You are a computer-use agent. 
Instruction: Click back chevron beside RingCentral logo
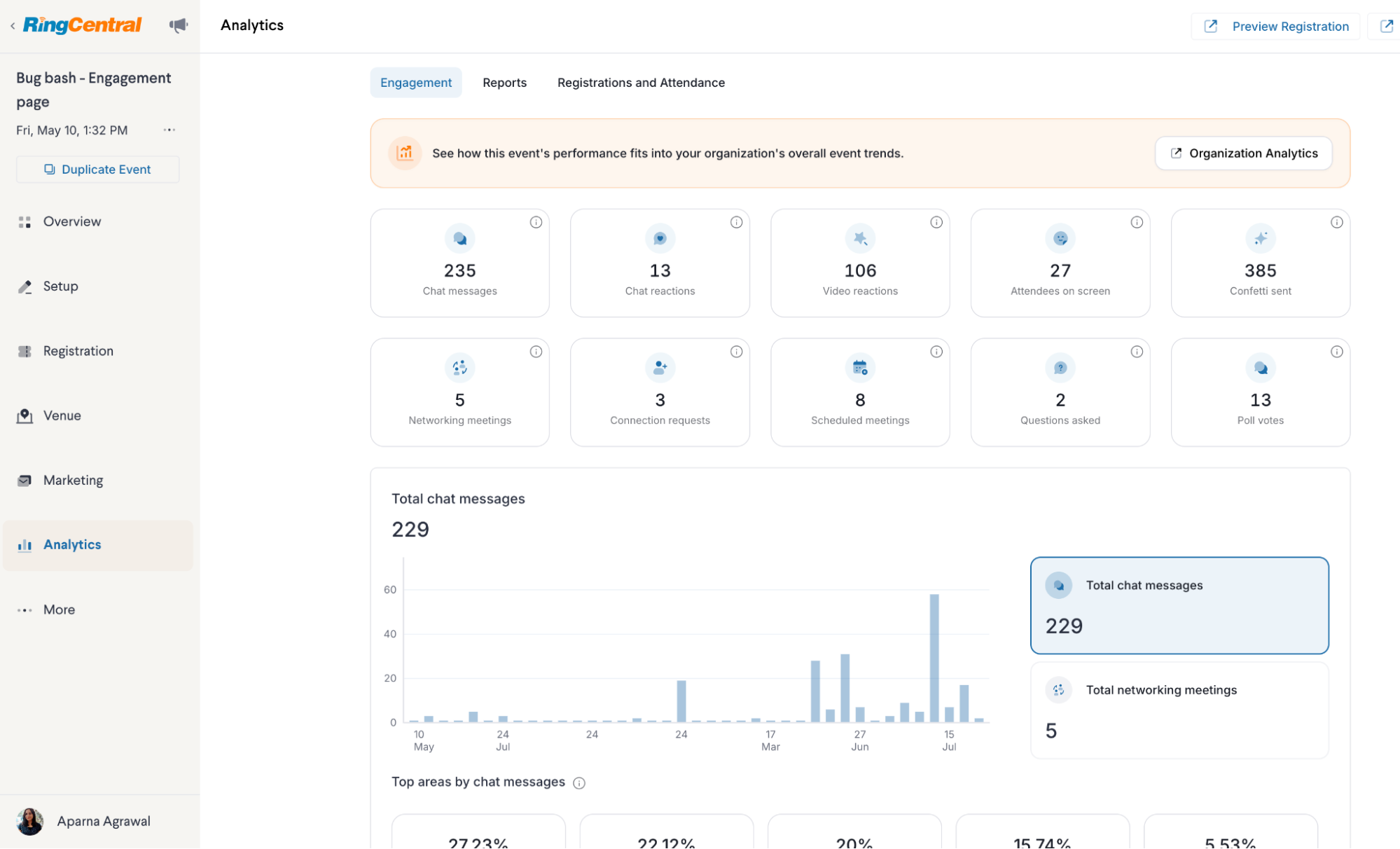click(x=13, y=26)
